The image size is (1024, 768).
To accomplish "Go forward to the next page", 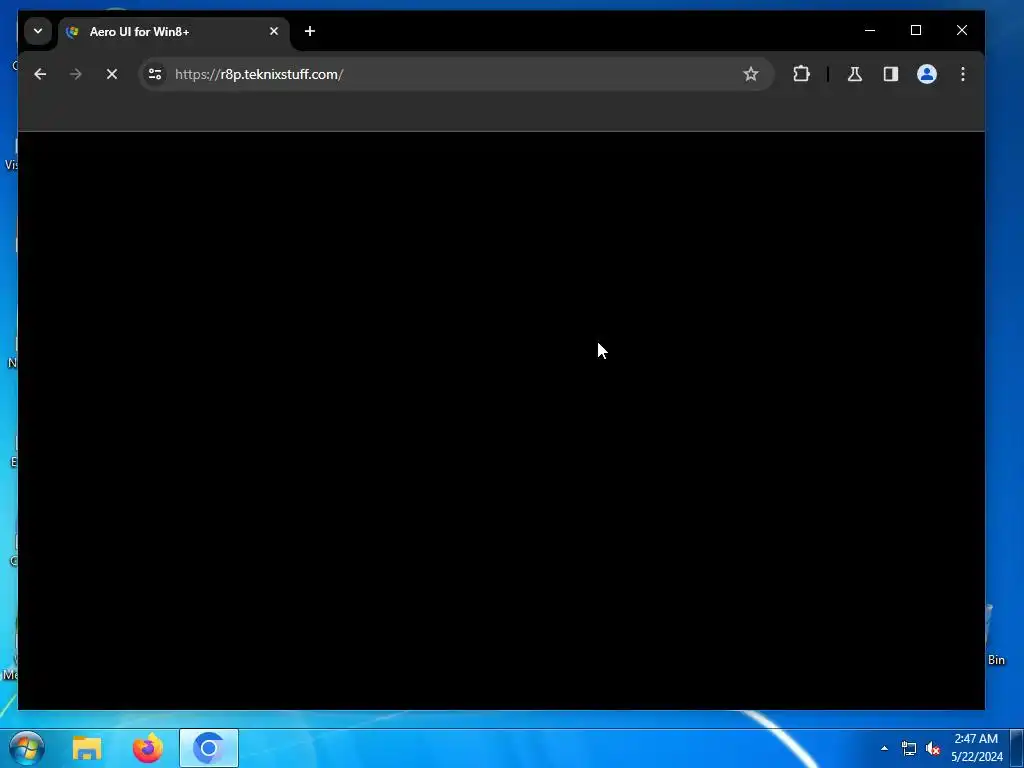I will pos(76,74).
